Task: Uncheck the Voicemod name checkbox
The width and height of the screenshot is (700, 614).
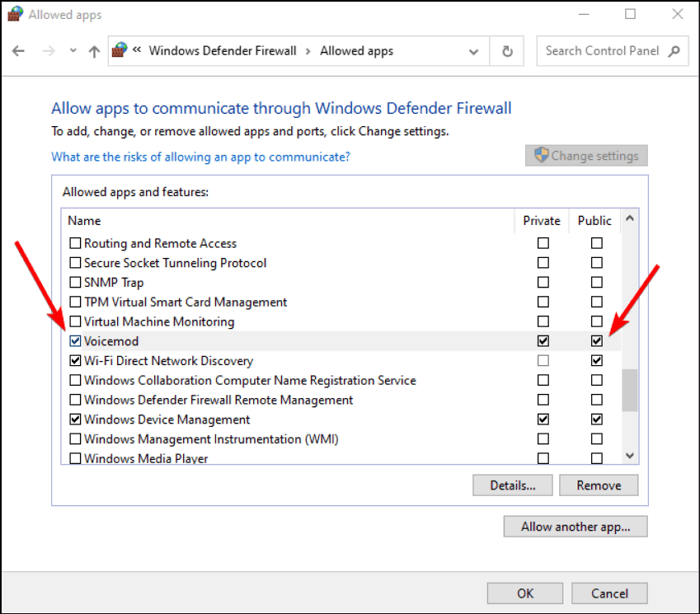Action: [75, 341]
